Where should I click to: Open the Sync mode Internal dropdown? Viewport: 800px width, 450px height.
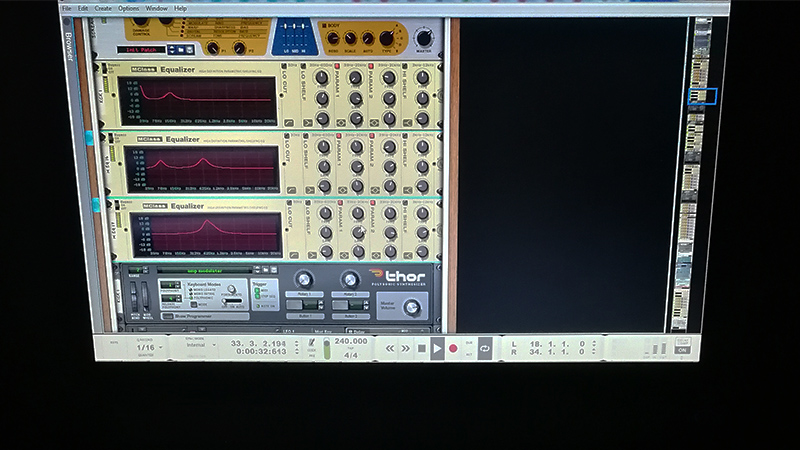pos(199,345)
